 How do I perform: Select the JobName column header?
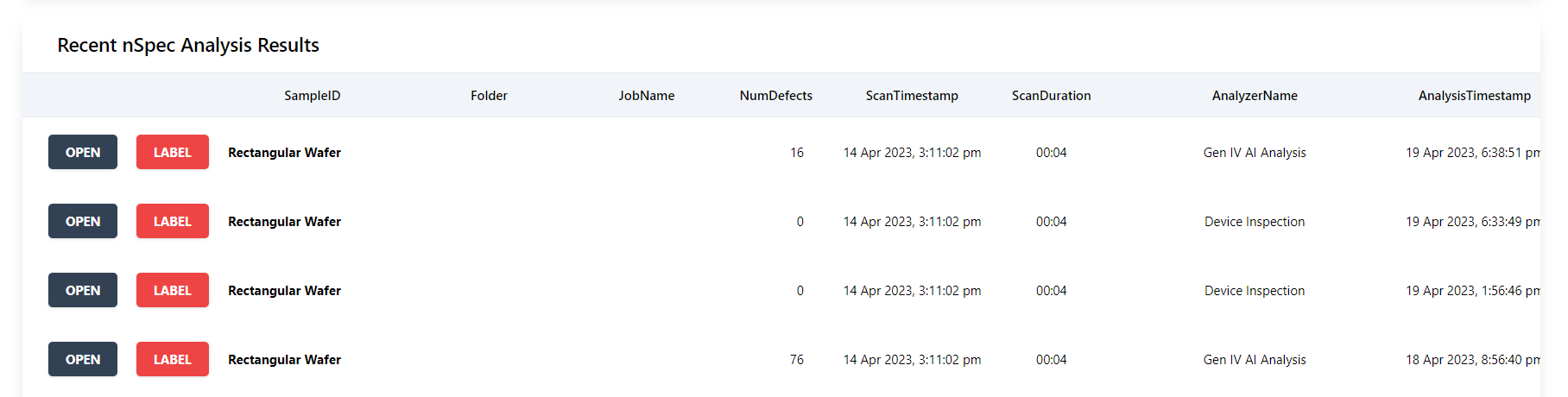tap(646, 96)
